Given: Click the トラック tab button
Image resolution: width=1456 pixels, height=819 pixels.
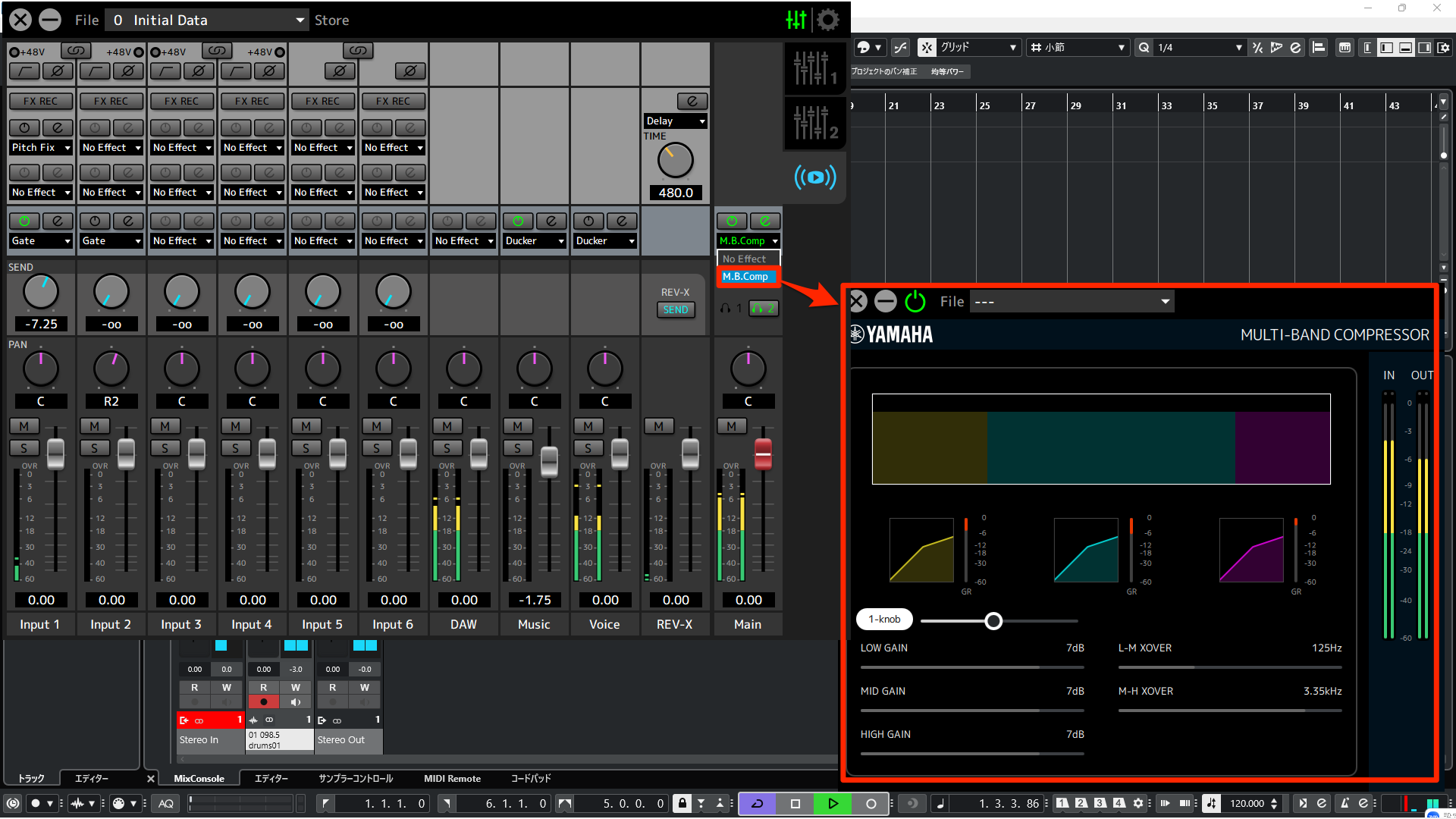Looking at the screenshot, I should coord(31,779).
